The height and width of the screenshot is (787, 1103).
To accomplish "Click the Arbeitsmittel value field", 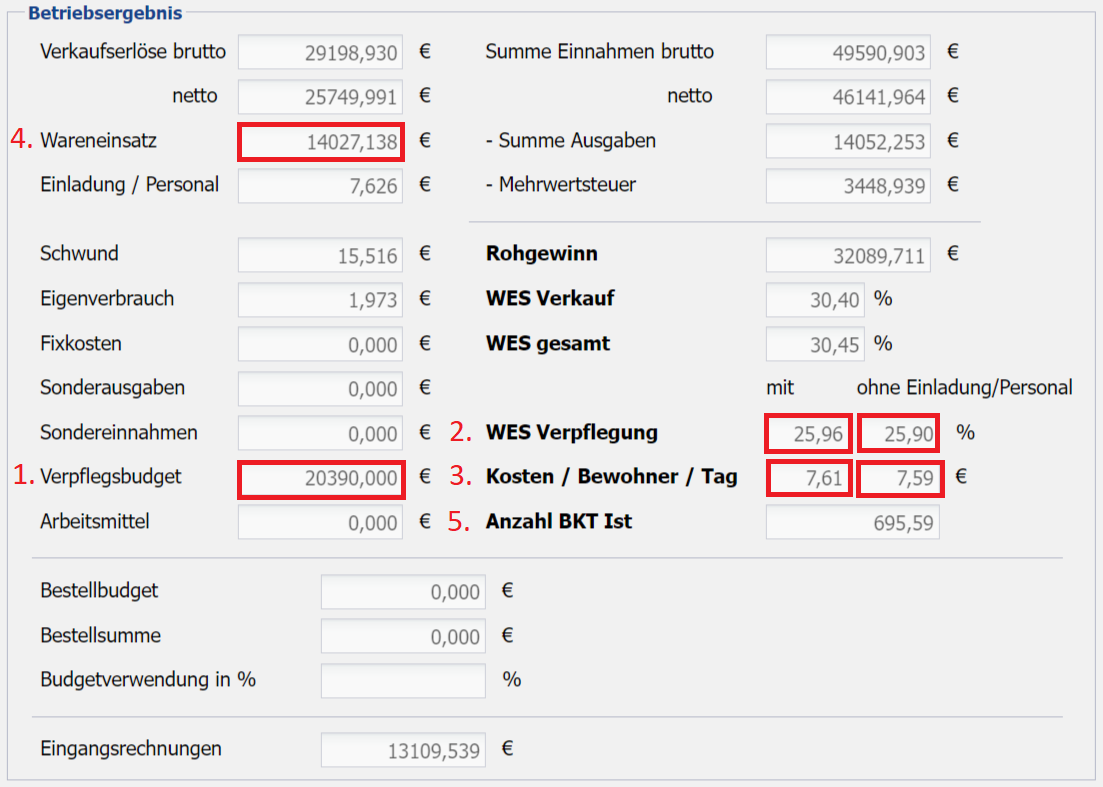I will tap(320, 522).
